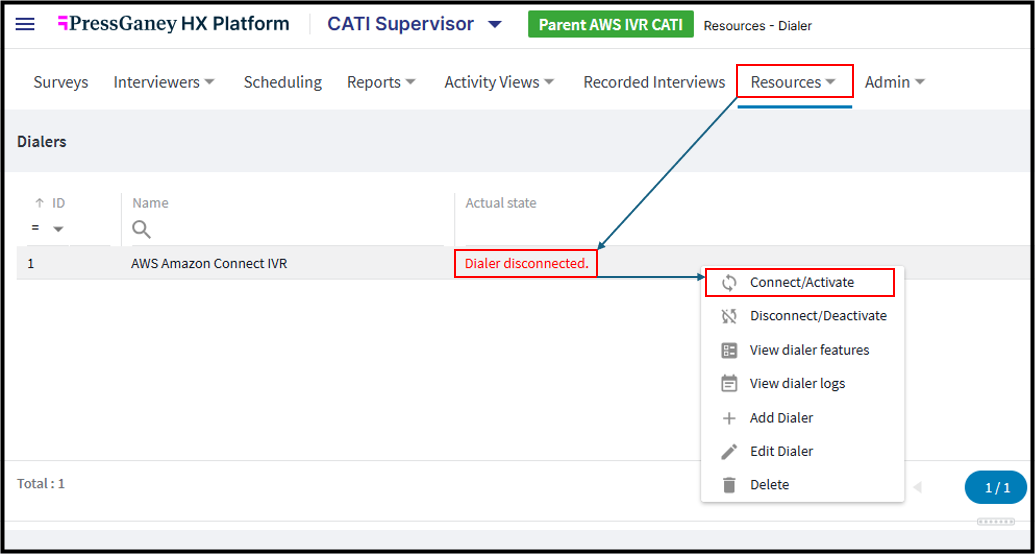1035x554 pixels.
Task: Open the Surveys tab
Action: (61, 83)
